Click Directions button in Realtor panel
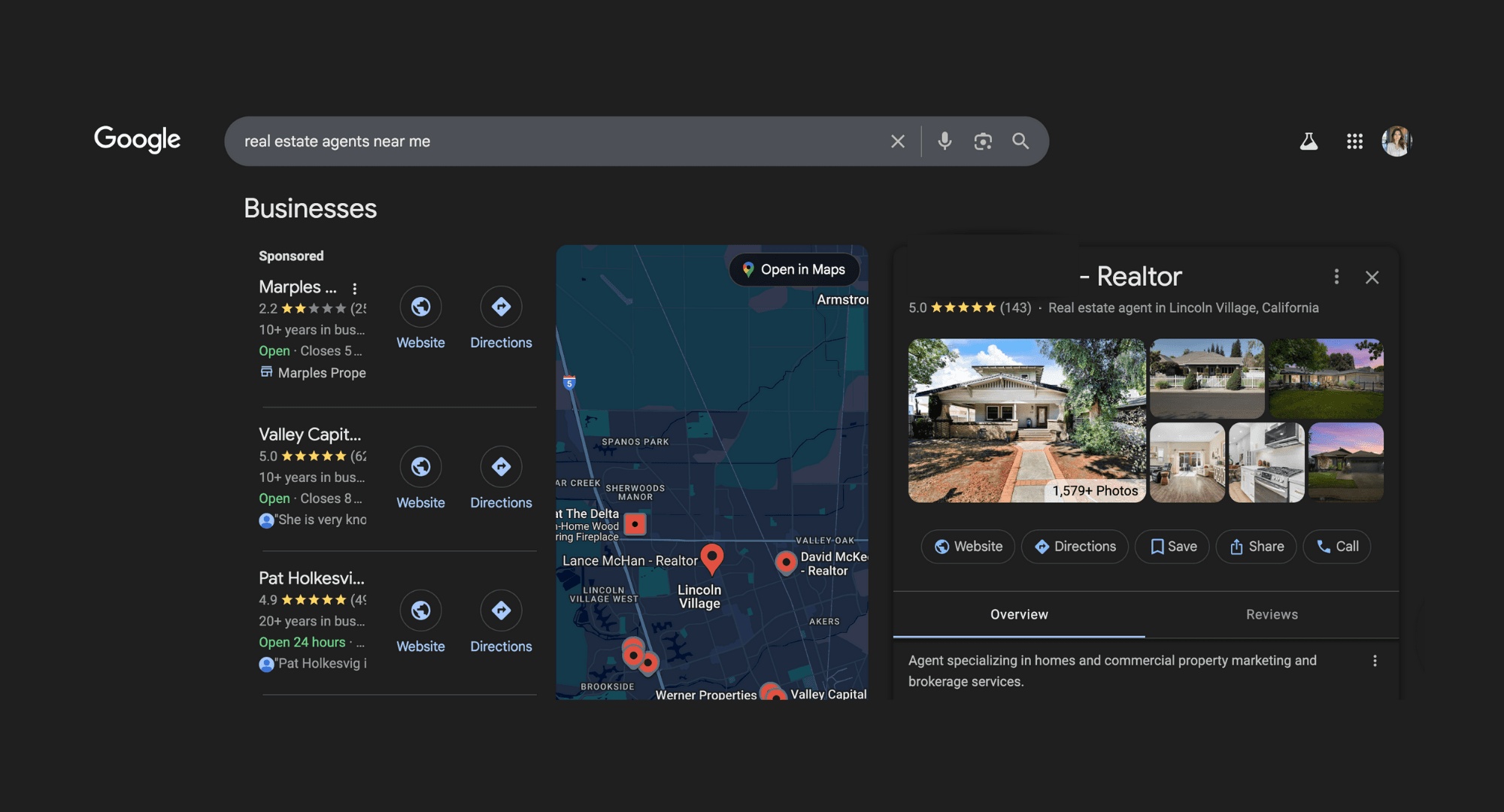This screenshot has height=812, width=1504. [1075, 547]
